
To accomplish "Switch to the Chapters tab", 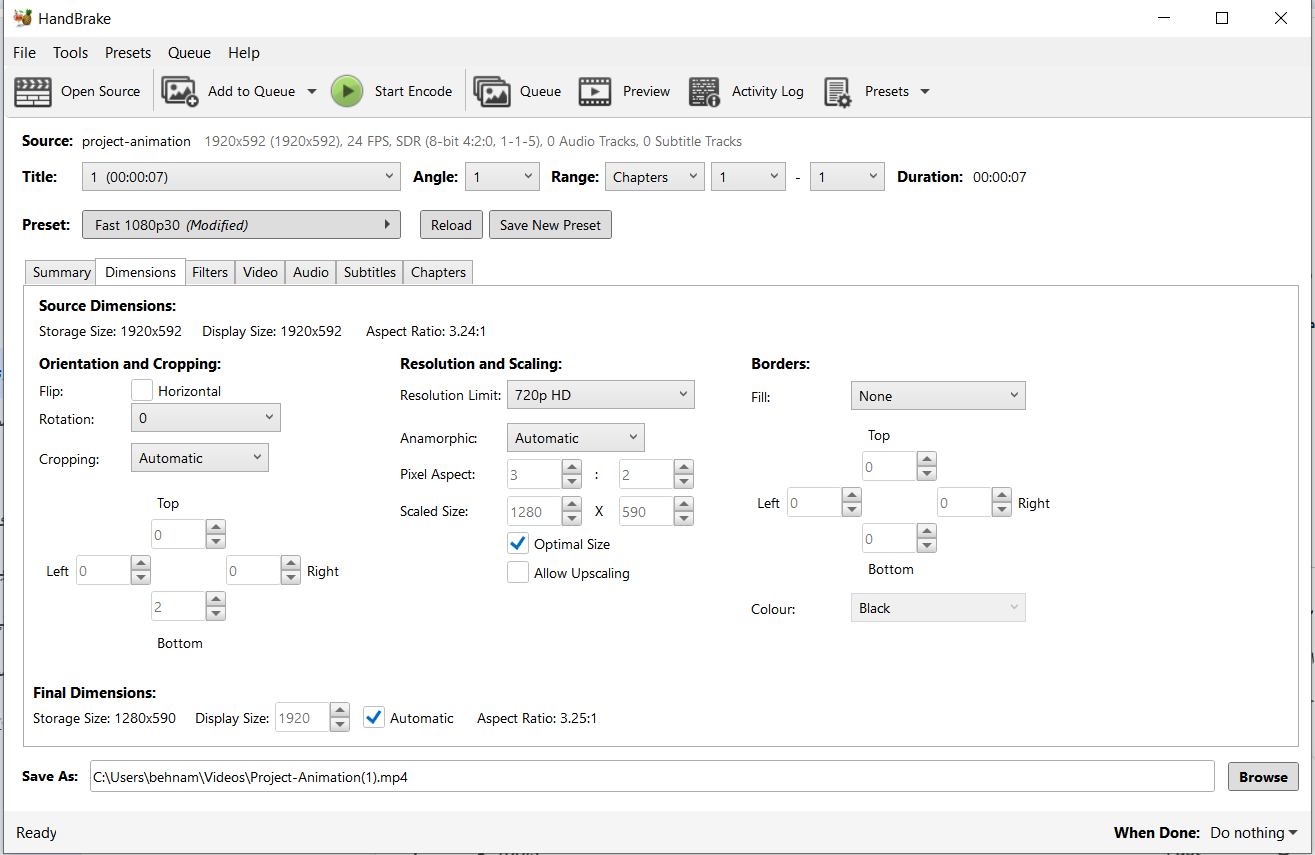I will (438, 272).
